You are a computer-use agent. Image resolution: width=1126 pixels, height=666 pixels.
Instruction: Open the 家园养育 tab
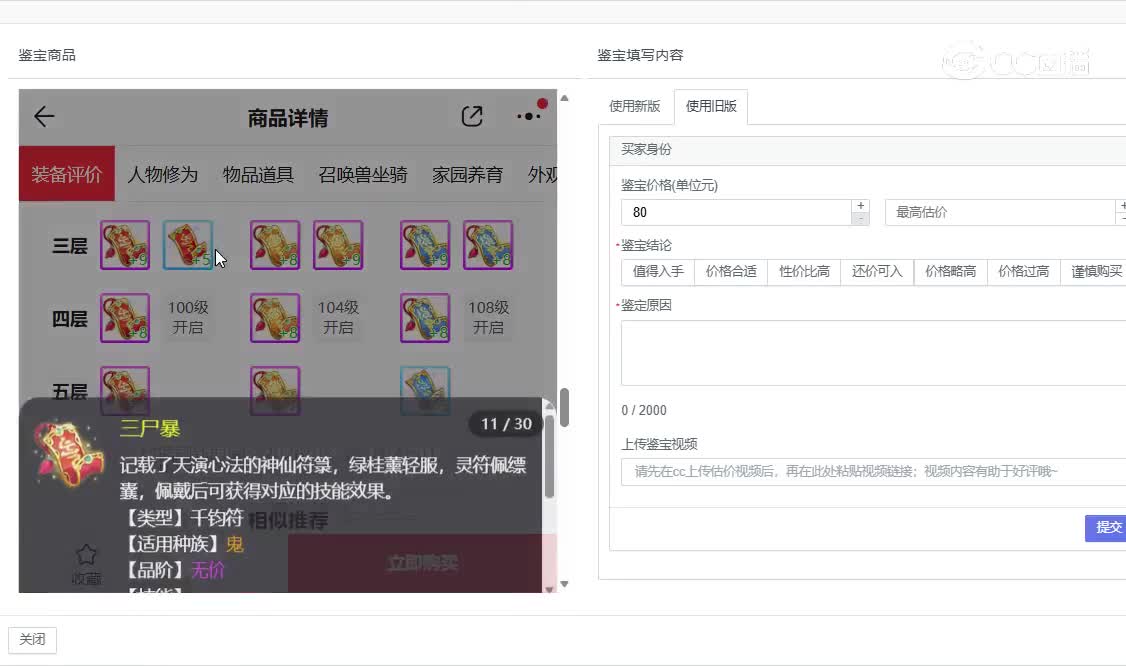click(467, 175)
